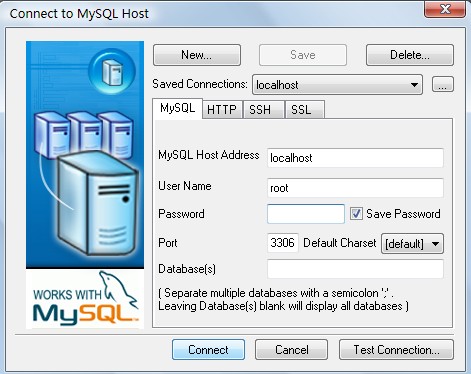Screen dimensions: 471x374
Task: Click the Port number field
Action: (283, 243)
